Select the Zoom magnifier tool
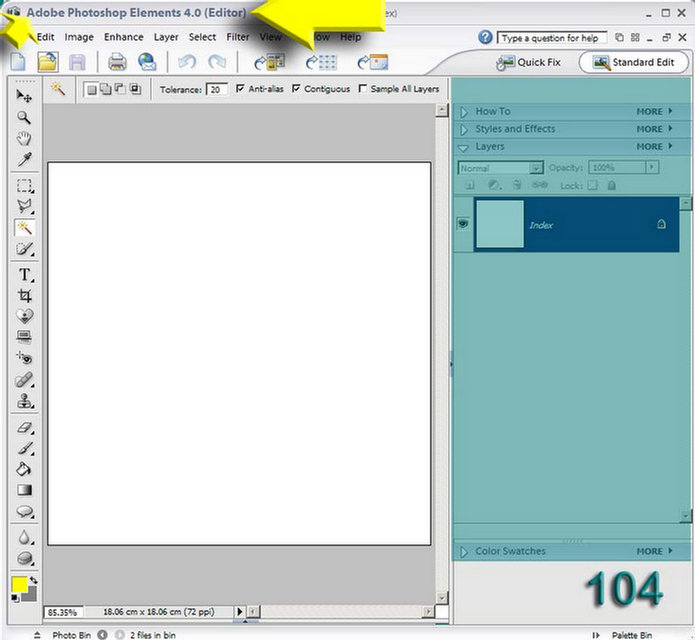 24,117
